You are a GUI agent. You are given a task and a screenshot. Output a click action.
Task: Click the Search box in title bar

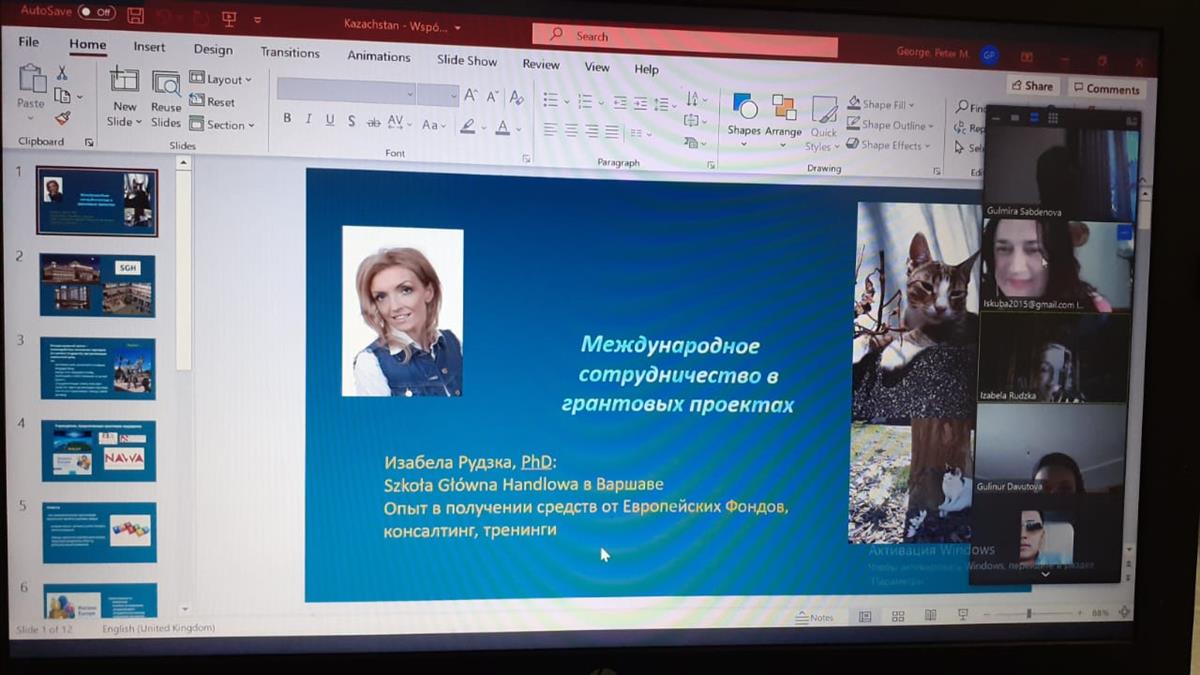tap(685, 40)
